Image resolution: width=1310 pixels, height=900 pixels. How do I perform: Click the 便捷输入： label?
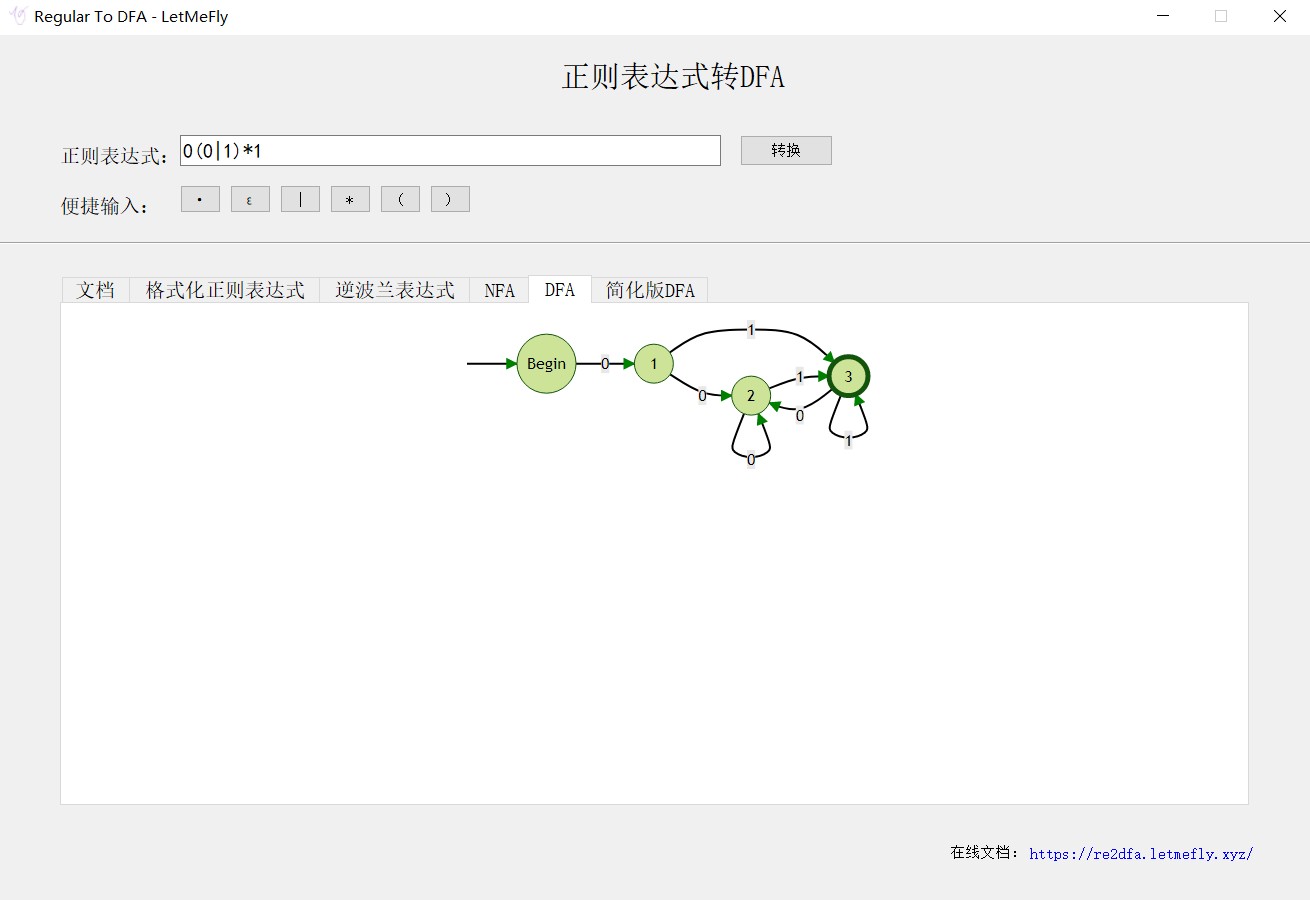pos(105,206)
